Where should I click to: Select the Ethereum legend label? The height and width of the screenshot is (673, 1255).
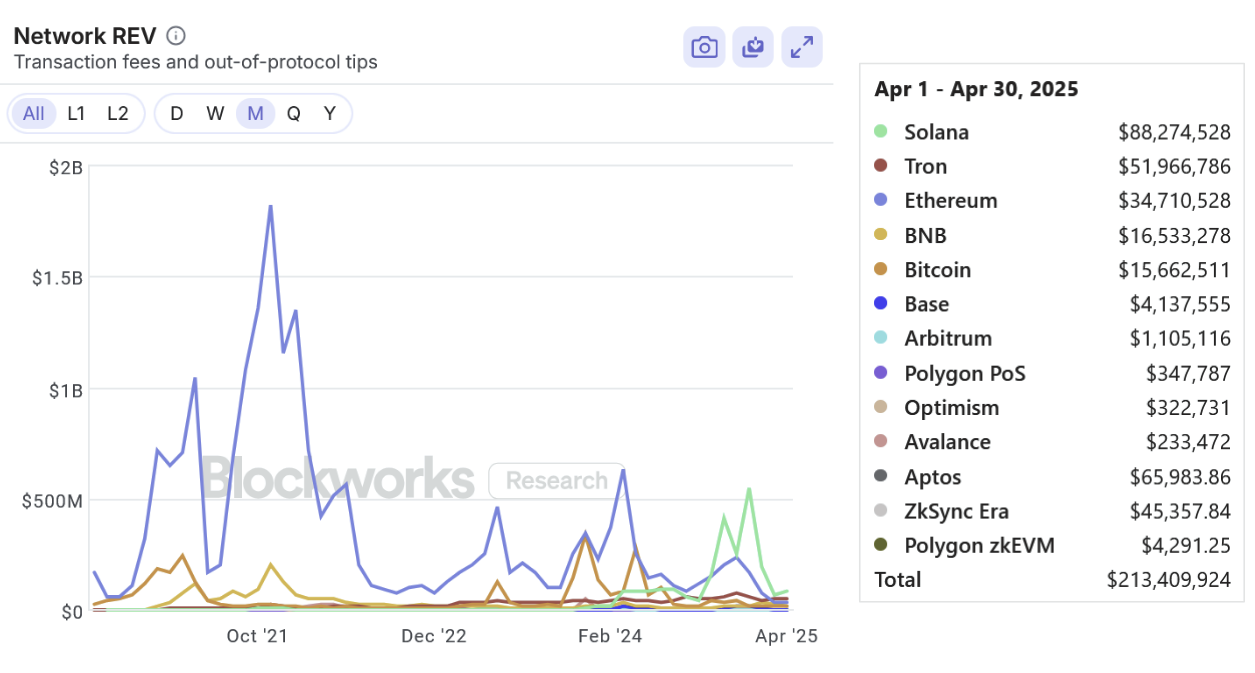coord(951,200)
